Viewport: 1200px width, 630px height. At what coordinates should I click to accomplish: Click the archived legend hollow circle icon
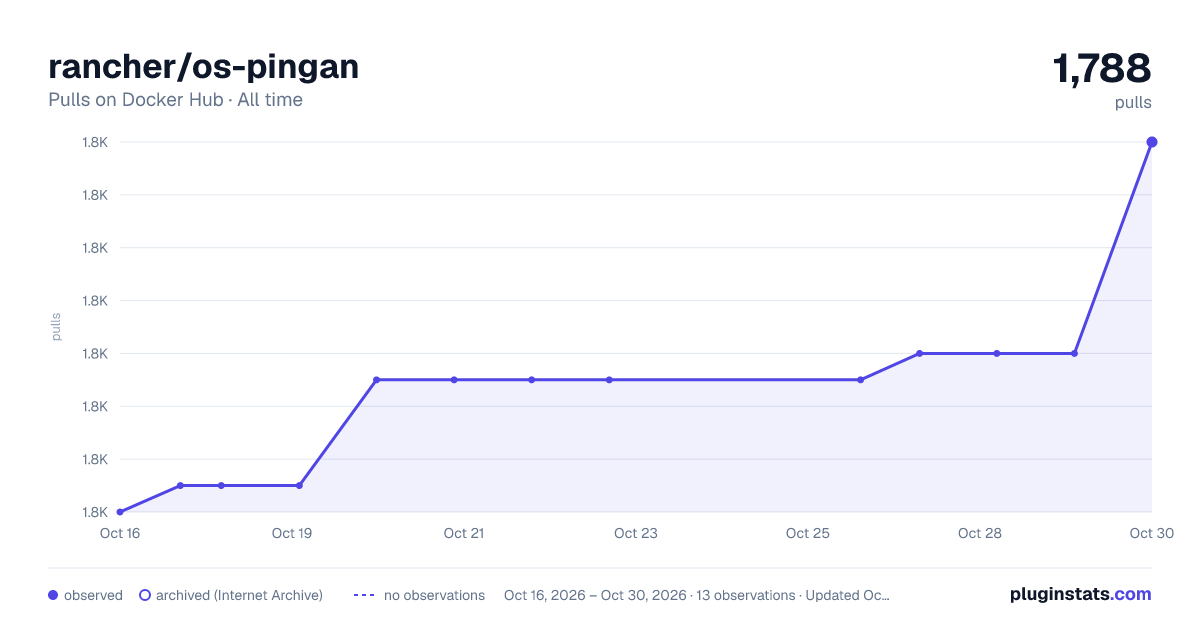pos(145,595)
